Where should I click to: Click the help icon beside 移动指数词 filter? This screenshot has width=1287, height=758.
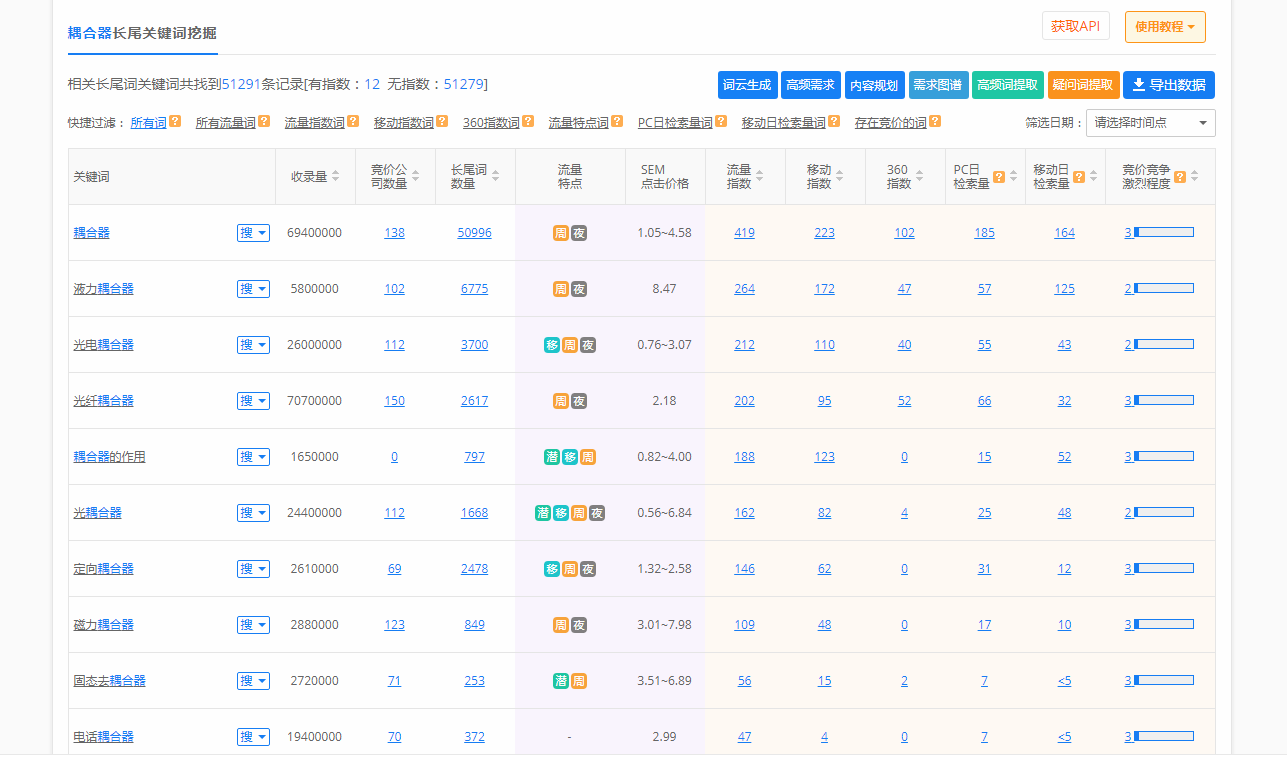(442, 122)
